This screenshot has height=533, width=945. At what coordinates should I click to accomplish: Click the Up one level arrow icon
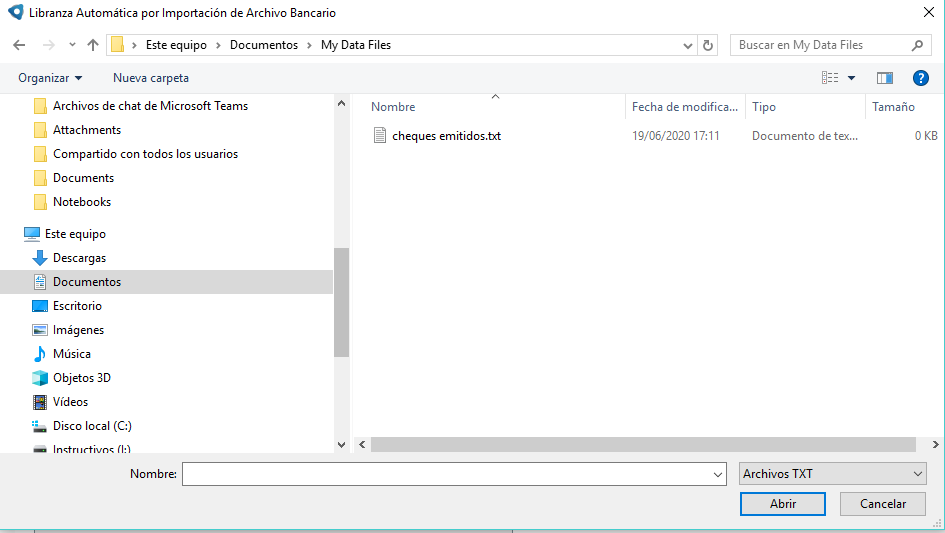(93, 45)
